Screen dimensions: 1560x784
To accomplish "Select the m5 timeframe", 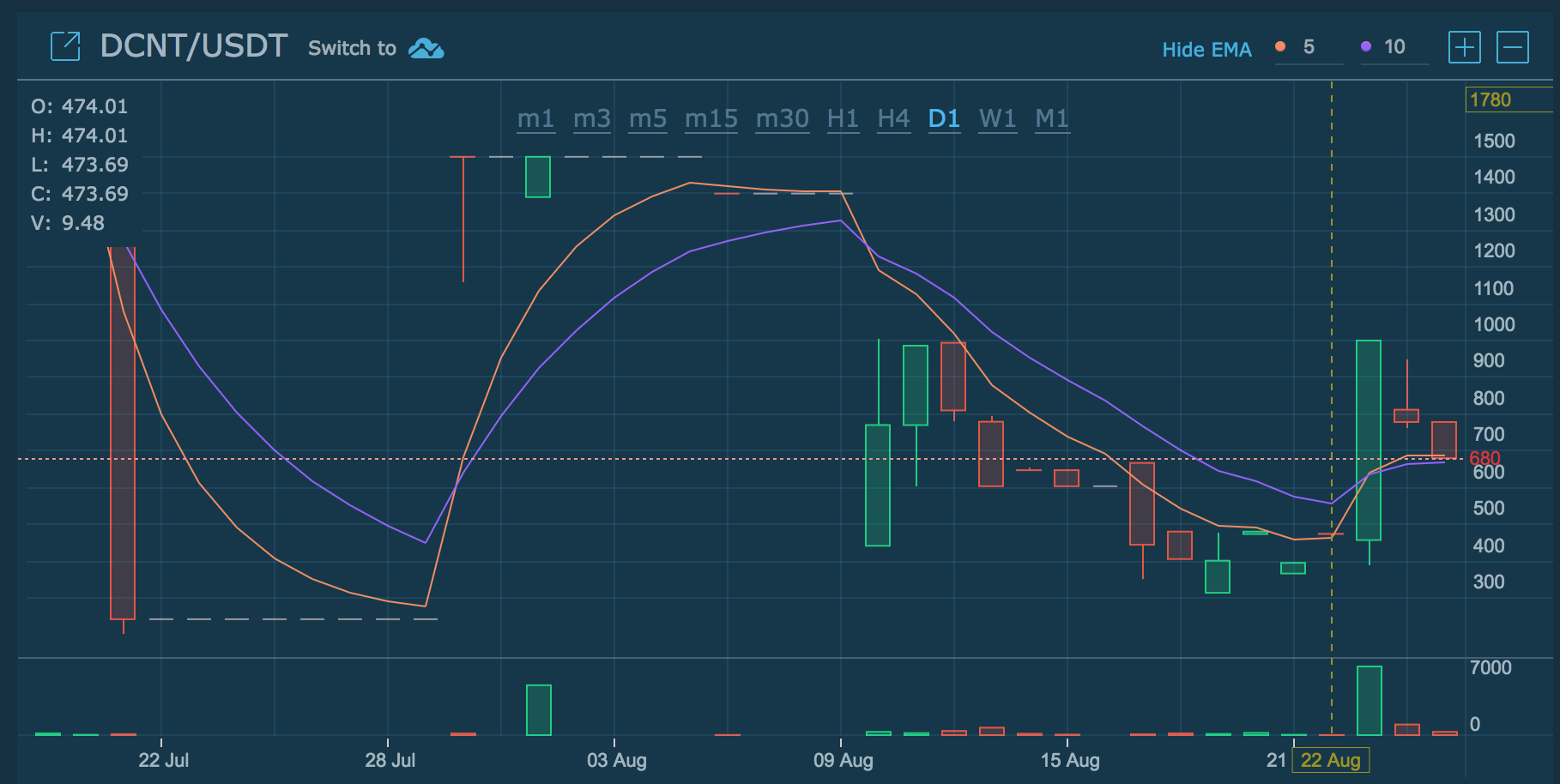I will pos(648,118).
